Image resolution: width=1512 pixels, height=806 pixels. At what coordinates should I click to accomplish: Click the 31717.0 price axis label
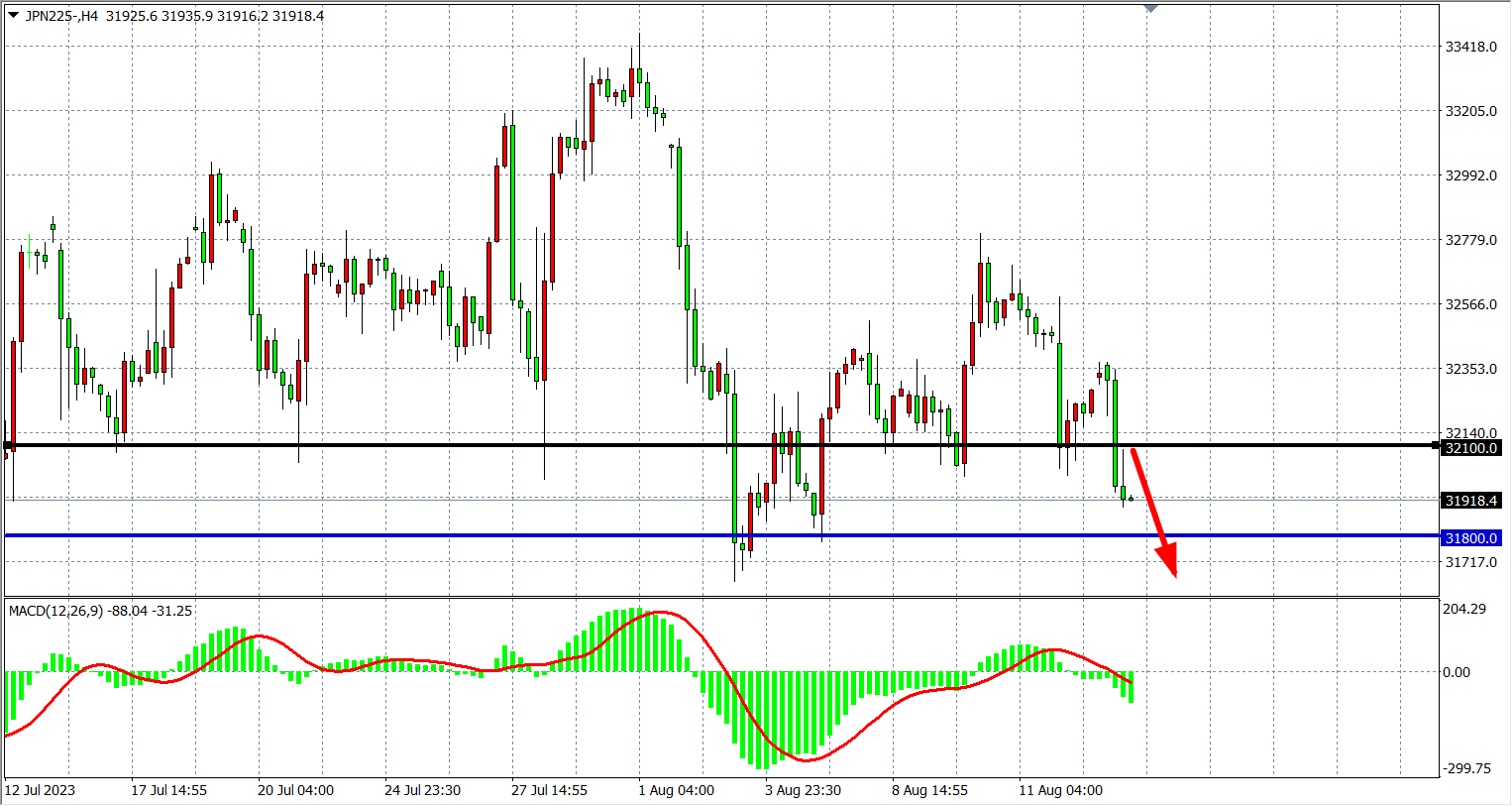coord(1470,562)
